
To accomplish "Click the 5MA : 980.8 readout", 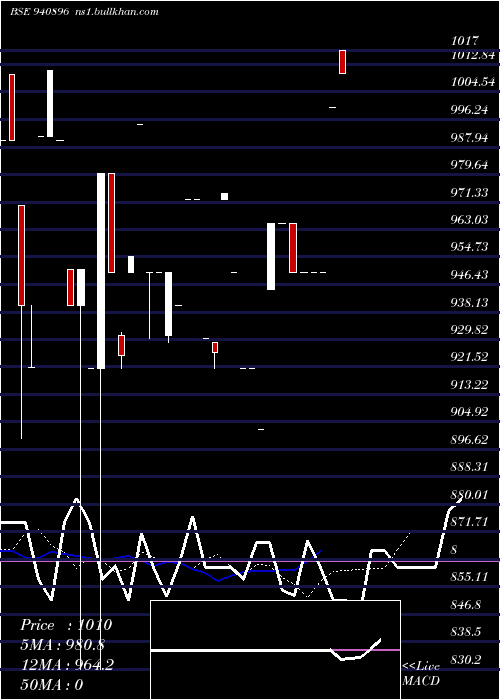I will click(x=63, y=645).
